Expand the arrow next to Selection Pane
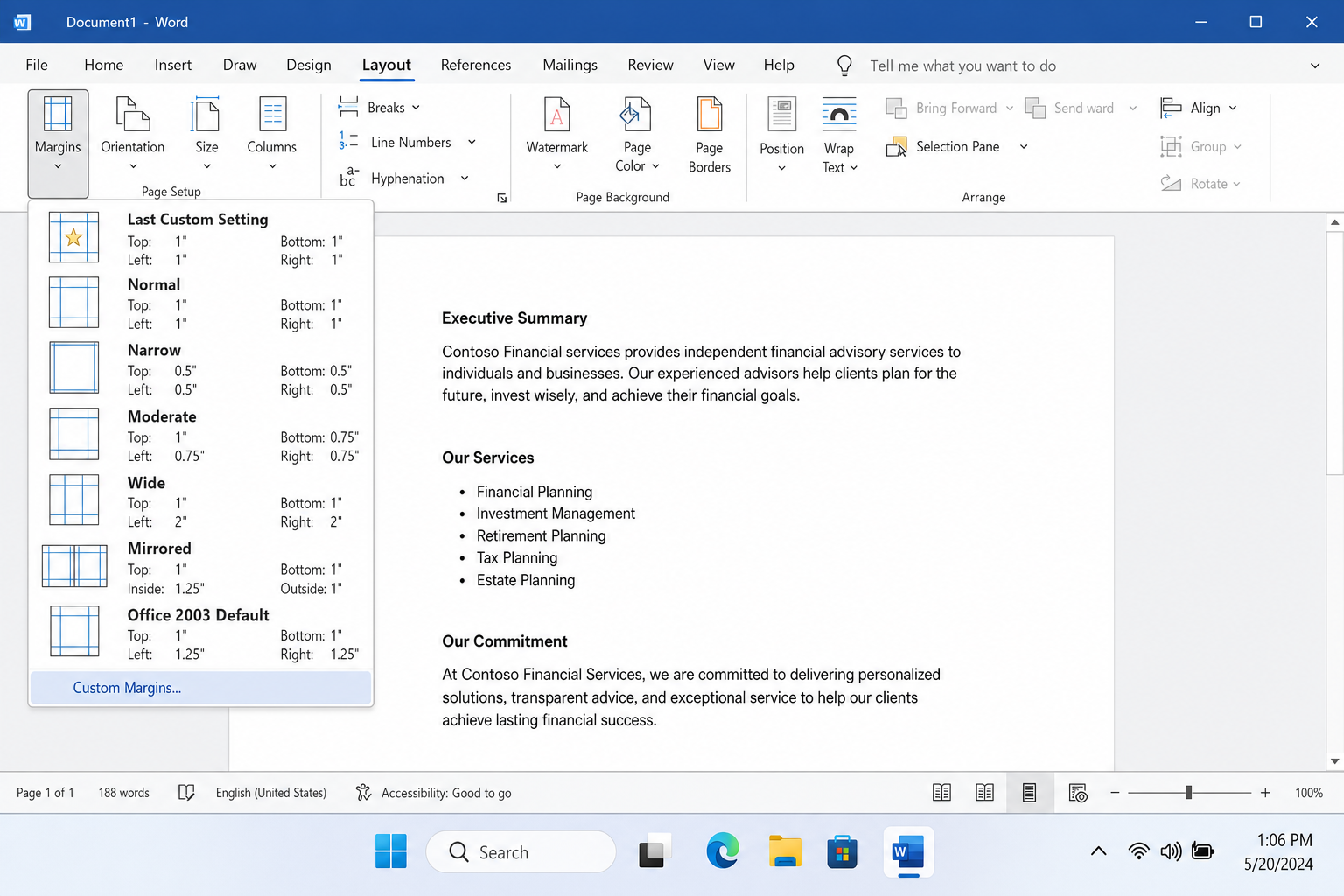 1024,146
